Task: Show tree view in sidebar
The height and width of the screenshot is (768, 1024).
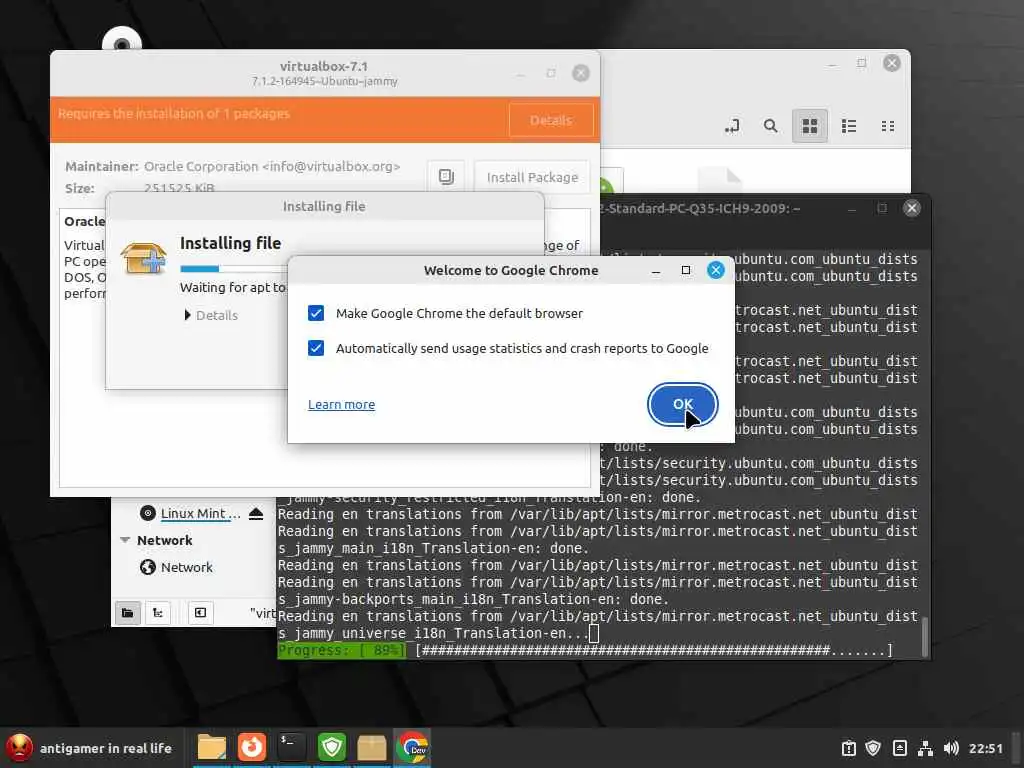Action: pos(157,613)
